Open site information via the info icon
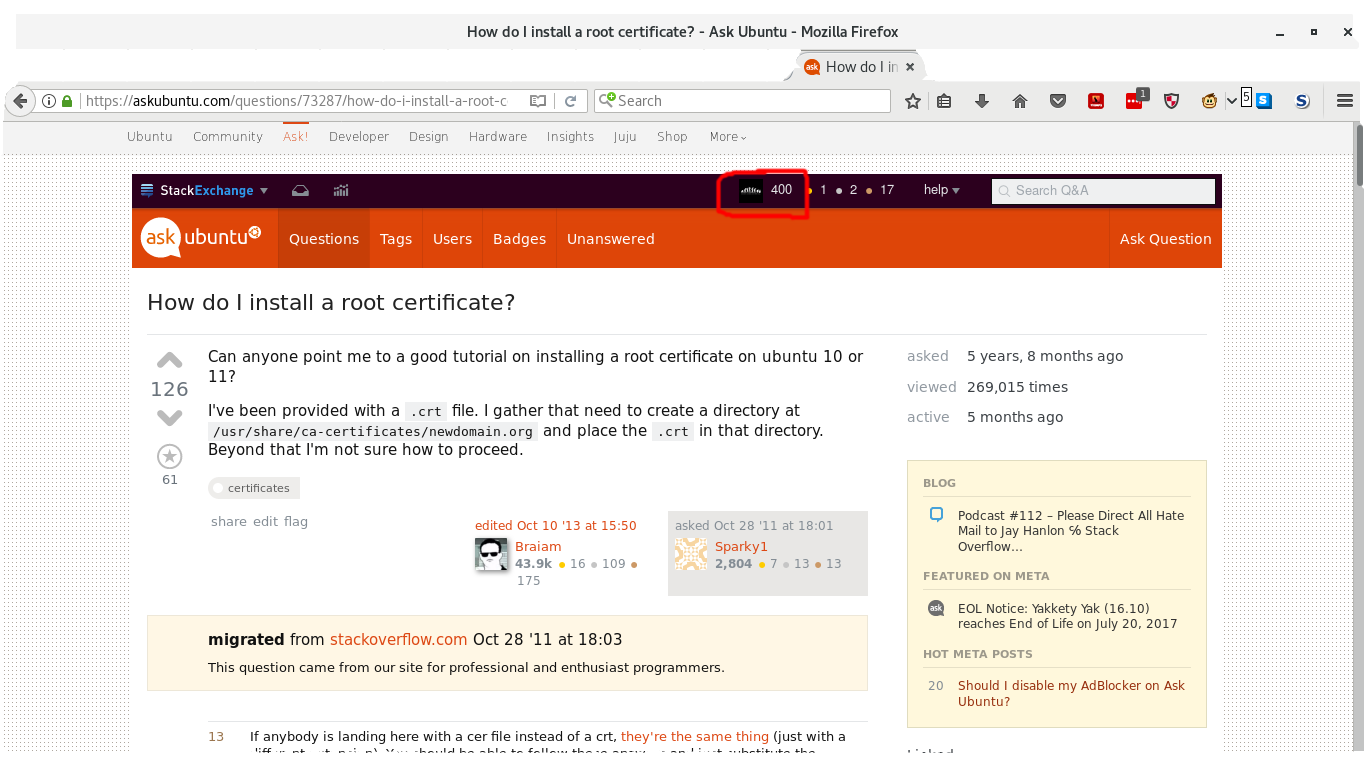This screenshot has width=1366, height=768. pos(48,101)
